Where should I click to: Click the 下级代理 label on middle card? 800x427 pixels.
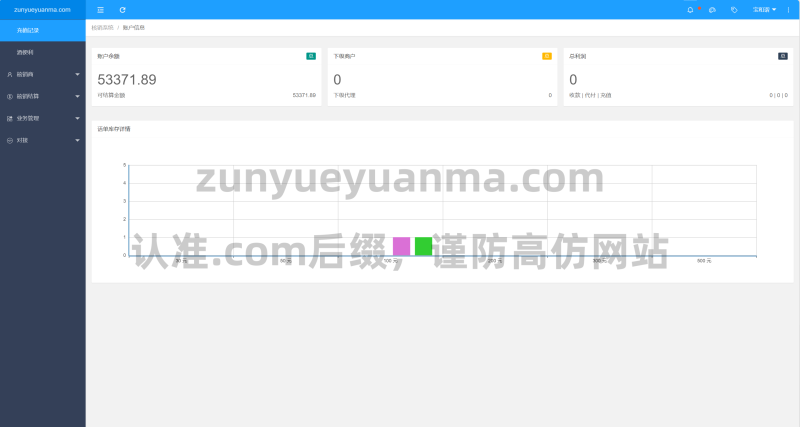[x=344, y=95]
